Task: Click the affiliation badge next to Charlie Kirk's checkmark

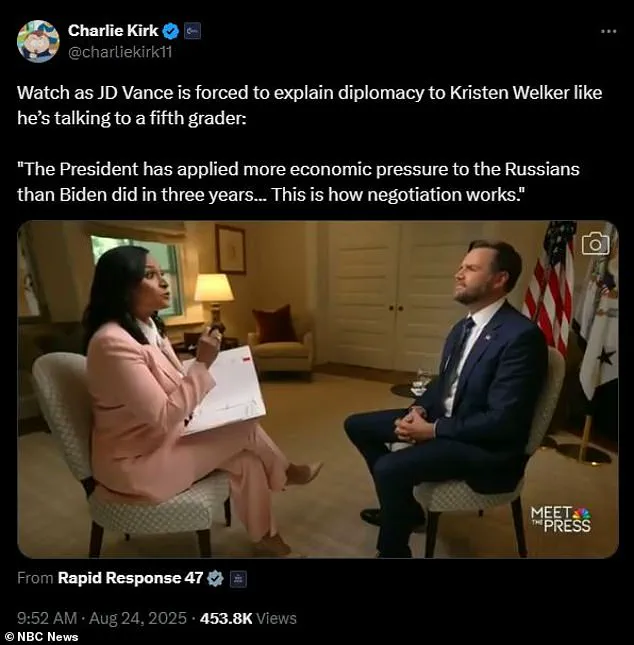Action: pos(192,31)
